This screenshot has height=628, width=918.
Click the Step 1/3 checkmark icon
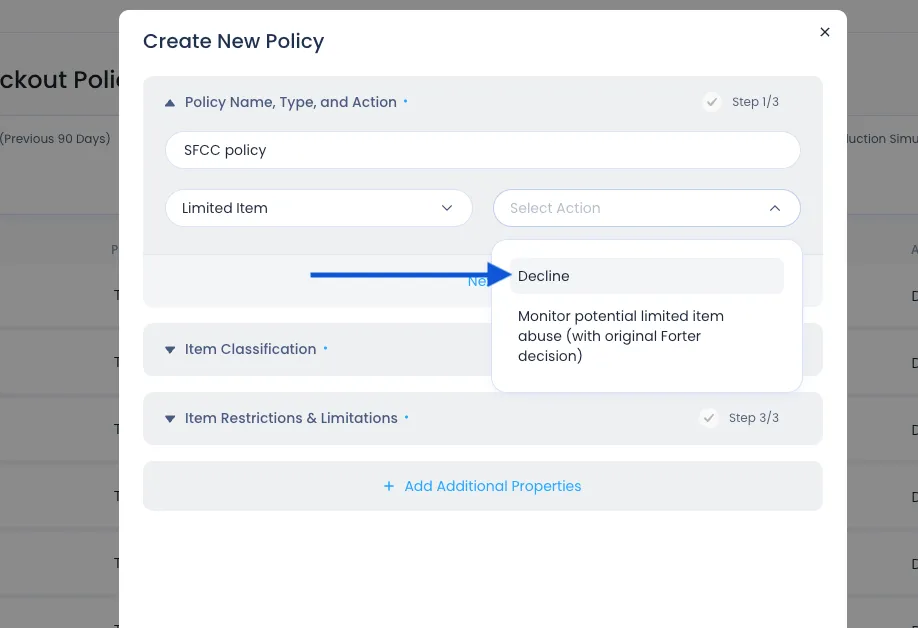click(x=711, y=102)
